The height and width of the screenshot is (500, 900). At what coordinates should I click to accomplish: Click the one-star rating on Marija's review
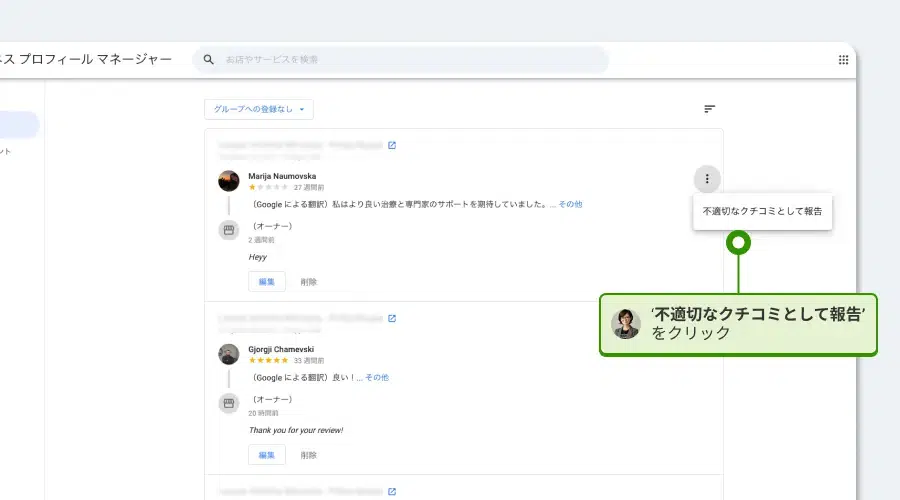coord(268,187)
